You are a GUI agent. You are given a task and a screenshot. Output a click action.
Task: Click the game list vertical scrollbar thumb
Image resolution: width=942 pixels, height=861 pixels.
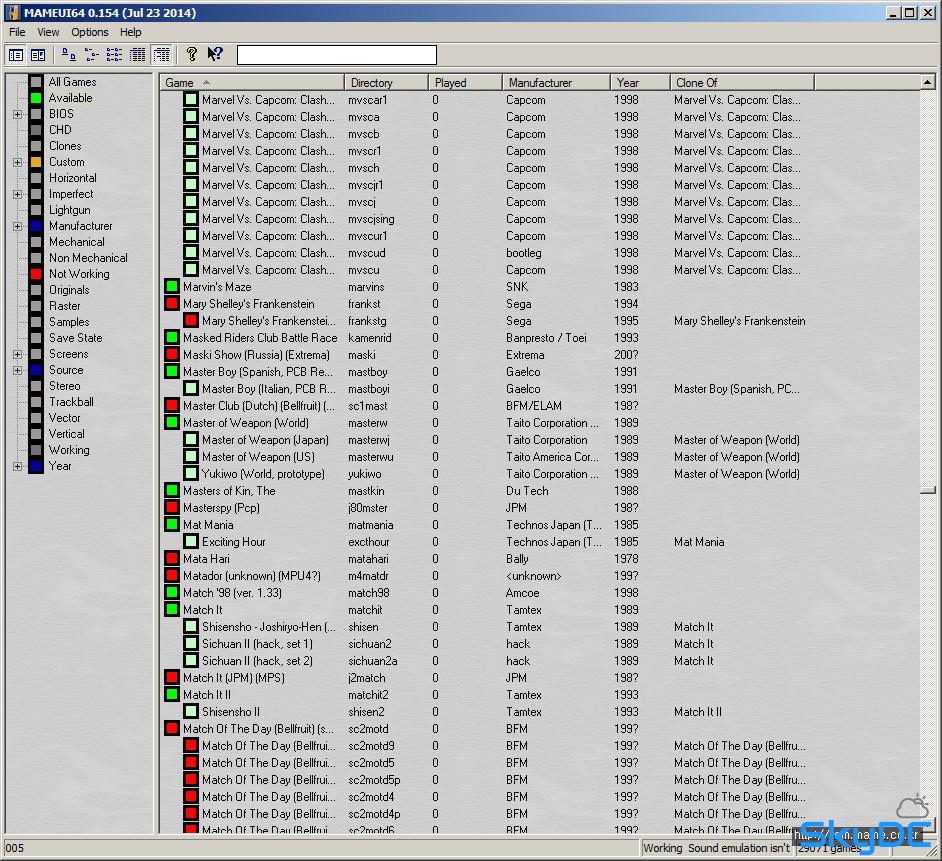928,490
